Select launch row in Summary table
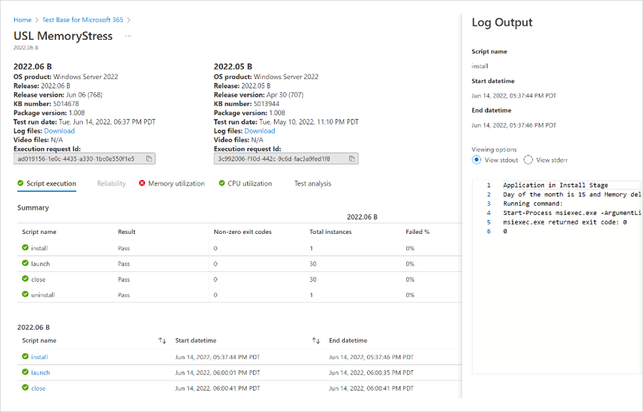Image resolution: width=643 pixels, height=412 pixels. click(239, 264)
